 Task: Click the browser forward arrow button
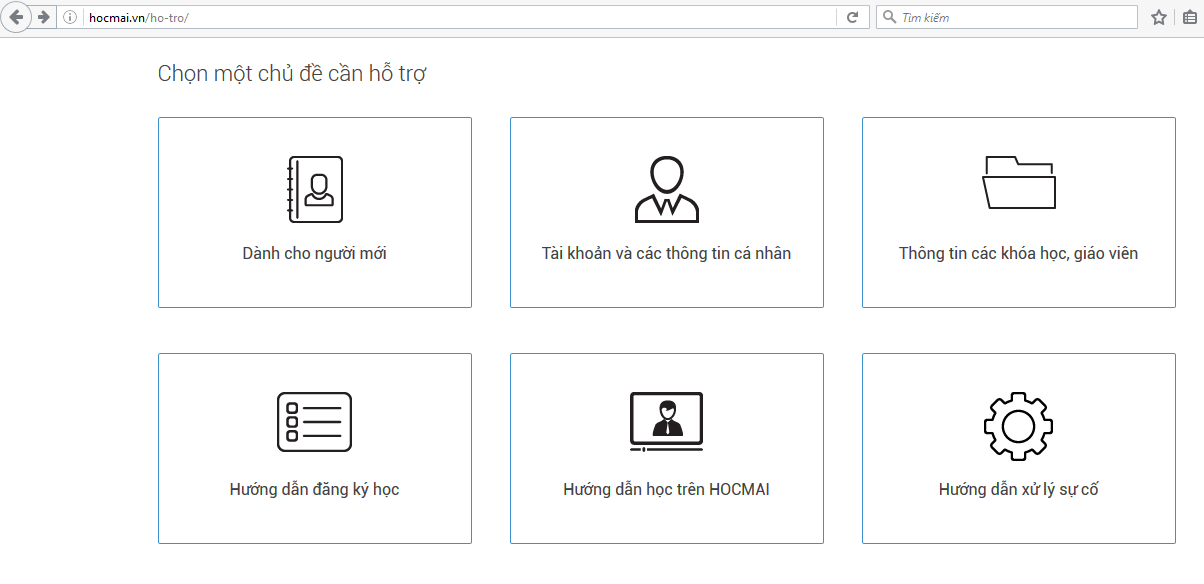[x=43, y=17]
